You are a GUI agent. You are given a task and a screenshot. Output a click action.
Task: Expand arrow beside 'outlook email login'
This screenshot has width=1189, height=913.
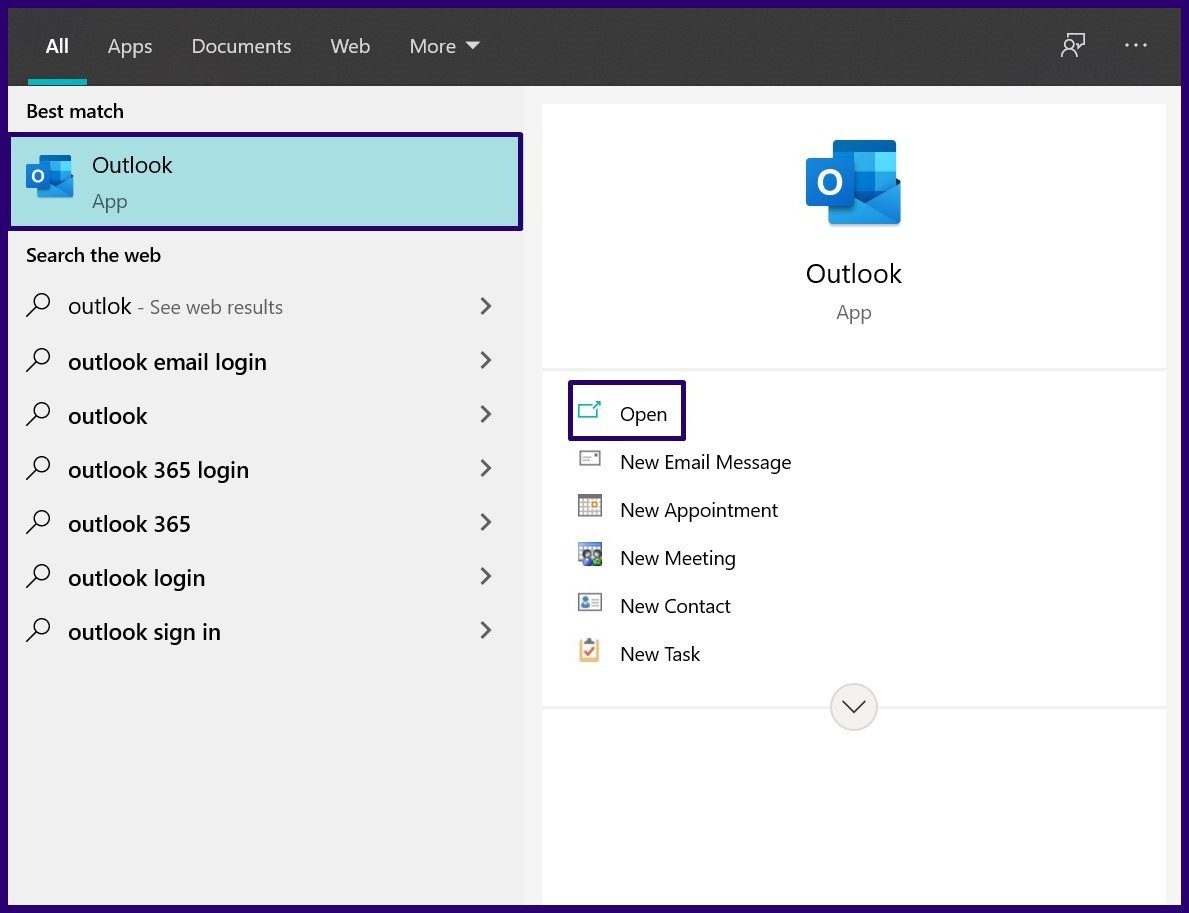click(x=486, y=360)
